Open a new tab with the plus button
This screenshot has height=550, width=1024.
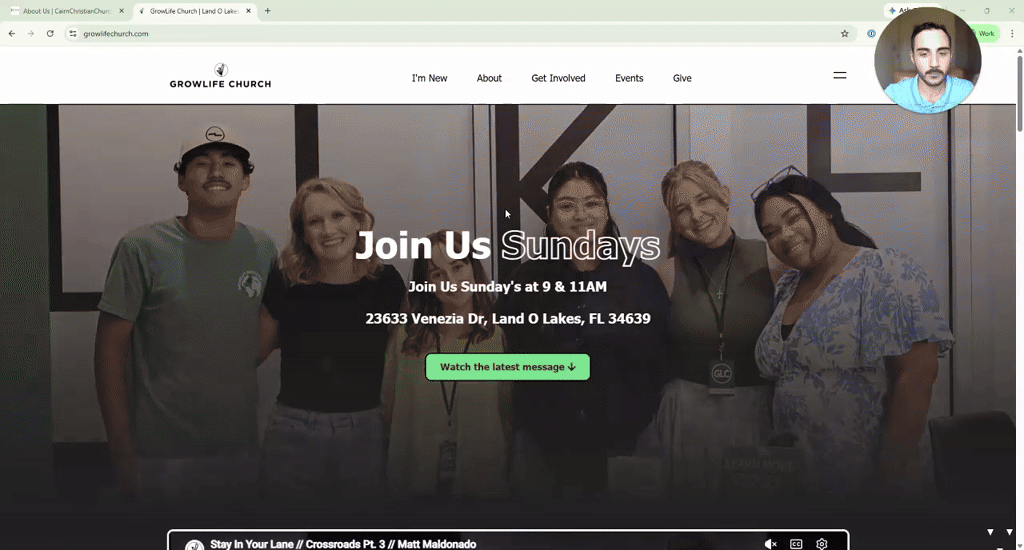pyautogui.click(x=268, y=10)
